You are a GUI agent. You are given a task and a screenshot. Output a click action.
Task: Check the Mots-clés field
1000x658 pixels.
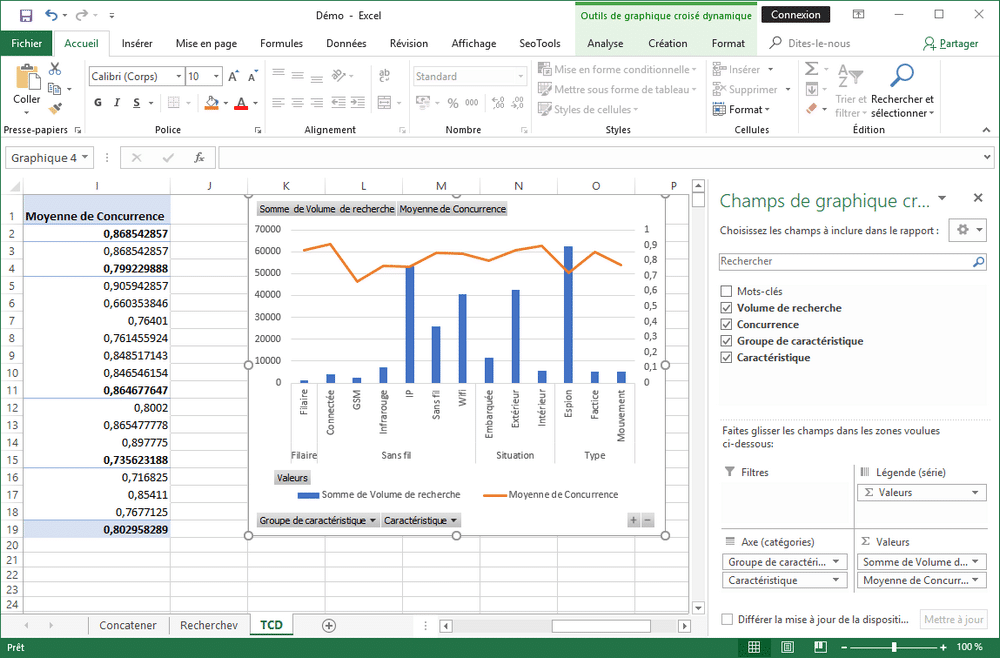pos(726,291)
